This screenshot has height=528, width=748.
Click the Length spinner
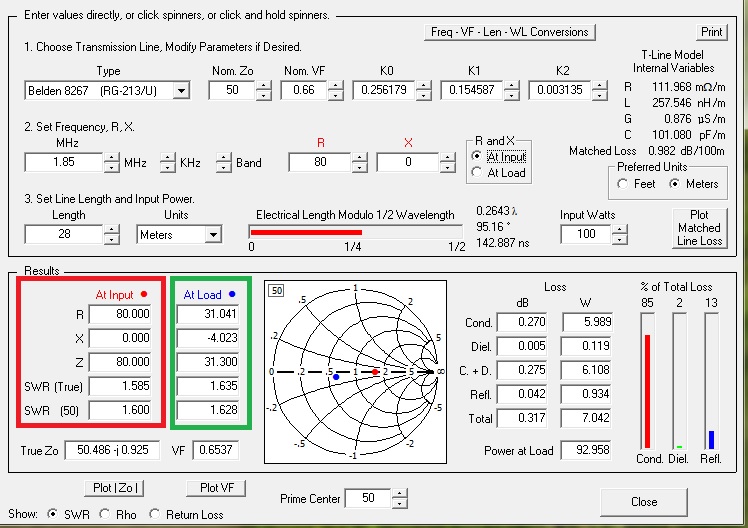pyautogui.click(x=111, y=234)
